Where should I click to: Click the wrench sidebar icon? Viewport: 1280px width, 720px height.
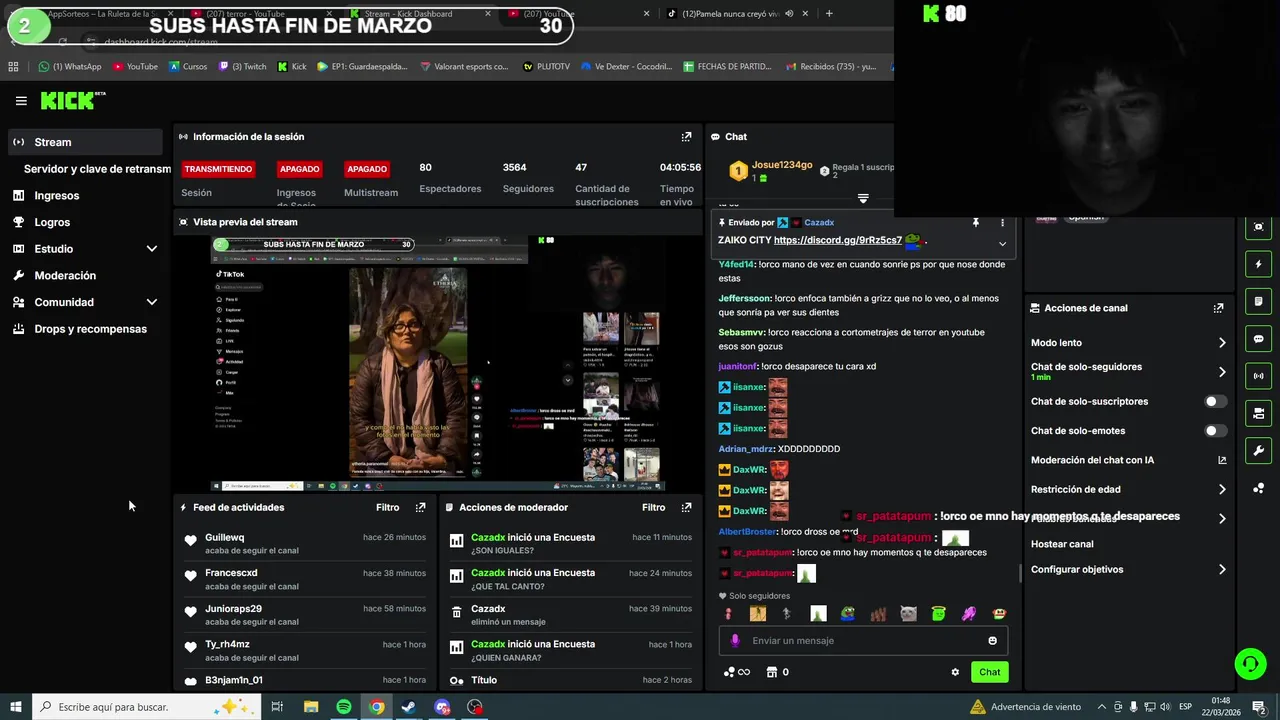pos(1259,451)
